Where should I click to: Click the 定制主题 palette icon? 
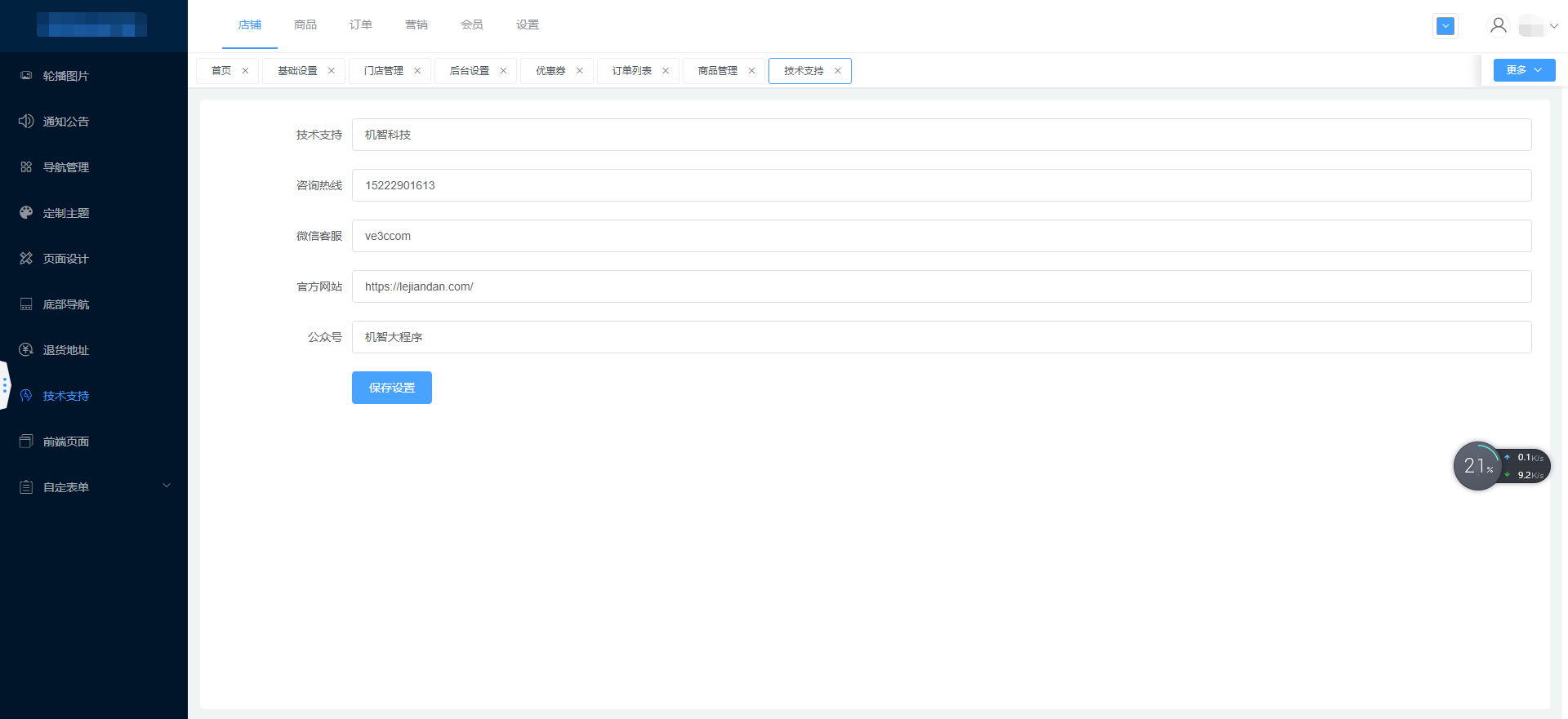(x=26, y=212)
